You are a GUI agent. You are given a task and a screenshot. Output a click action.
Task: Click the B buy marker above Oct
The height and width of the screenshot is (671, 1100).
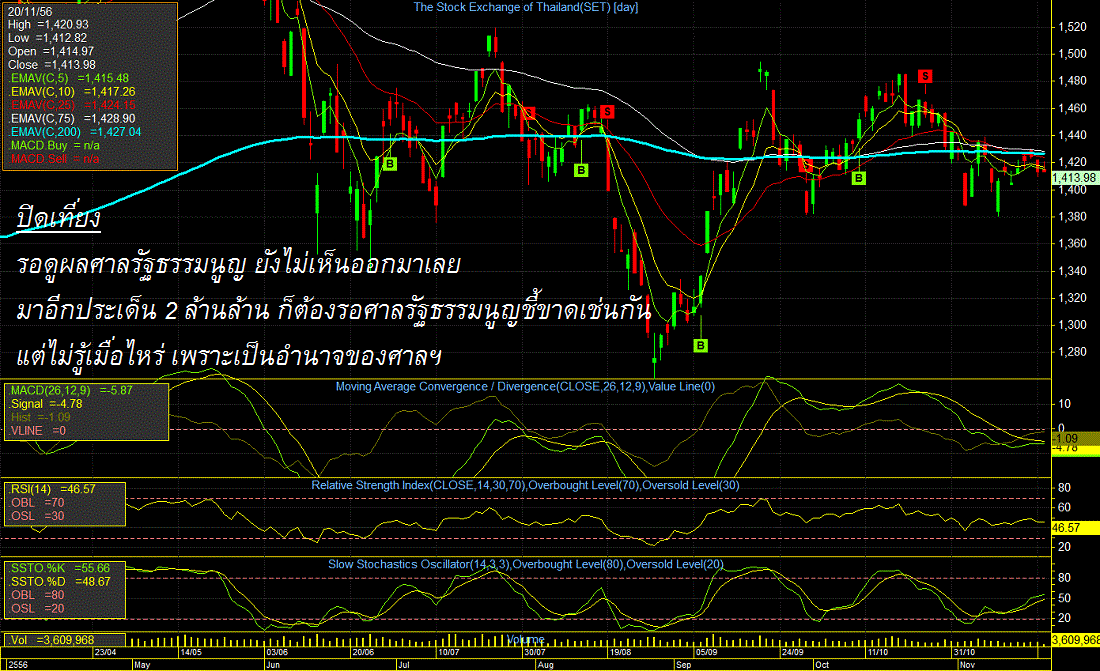[x=859, y=178]
